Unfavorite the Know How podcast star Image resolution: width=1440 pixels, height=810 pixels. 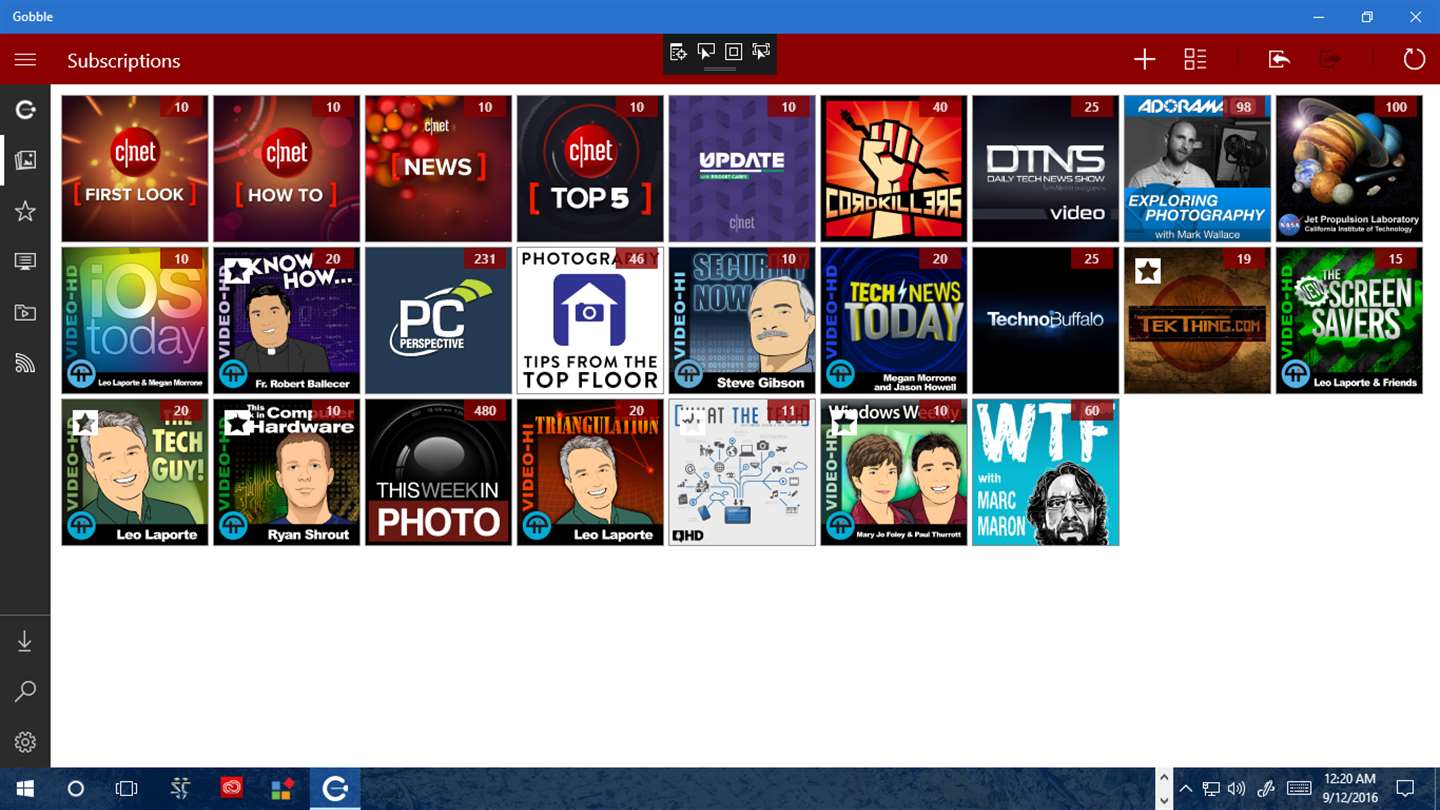(237, 271)
